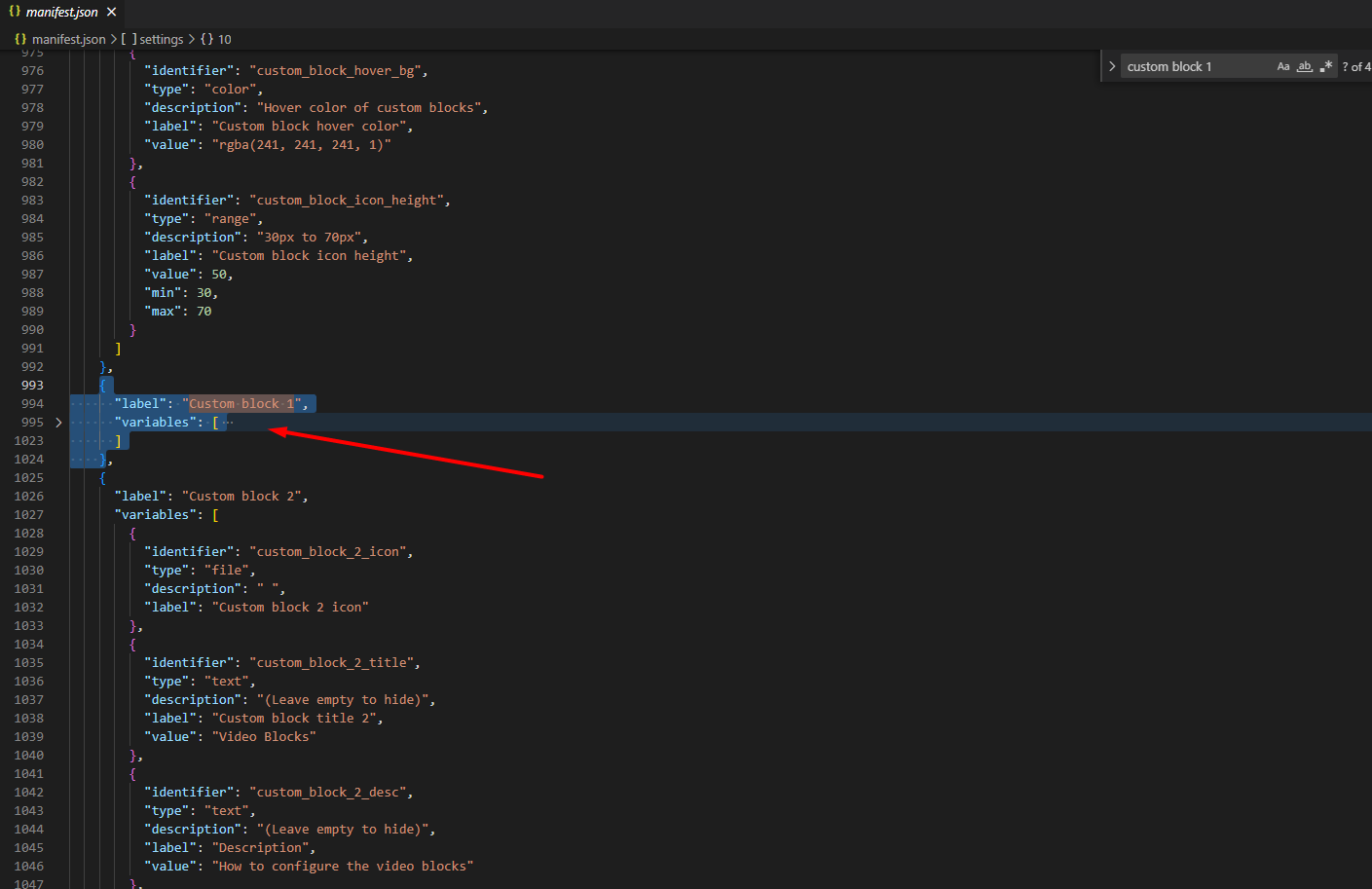Click the folded ellipsis after variables bracket
This screenshot has height=889, width=1372.
(x=228, y=423)
